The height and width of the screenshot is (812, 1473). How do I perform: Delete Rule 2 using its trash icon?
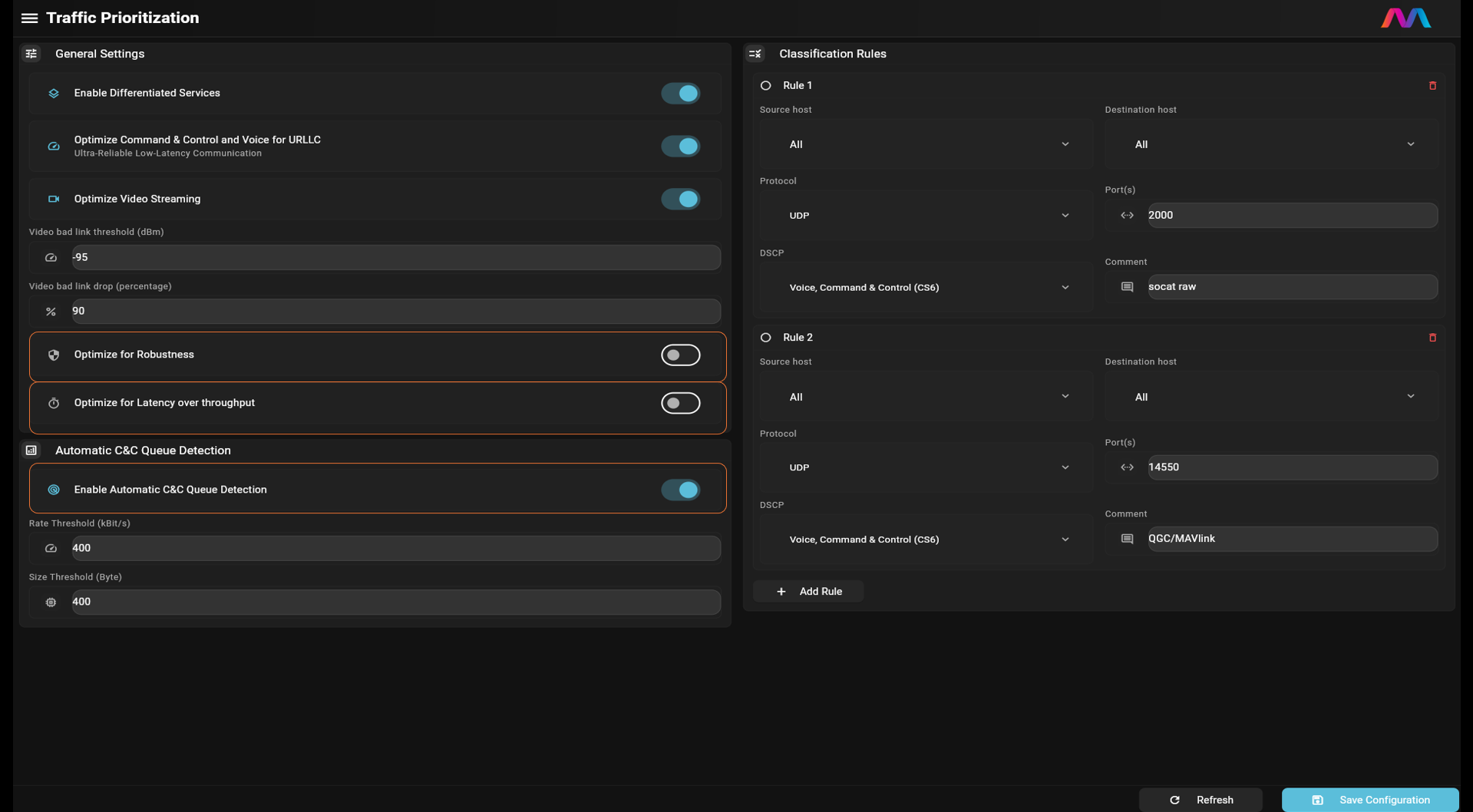[1432, 337]
